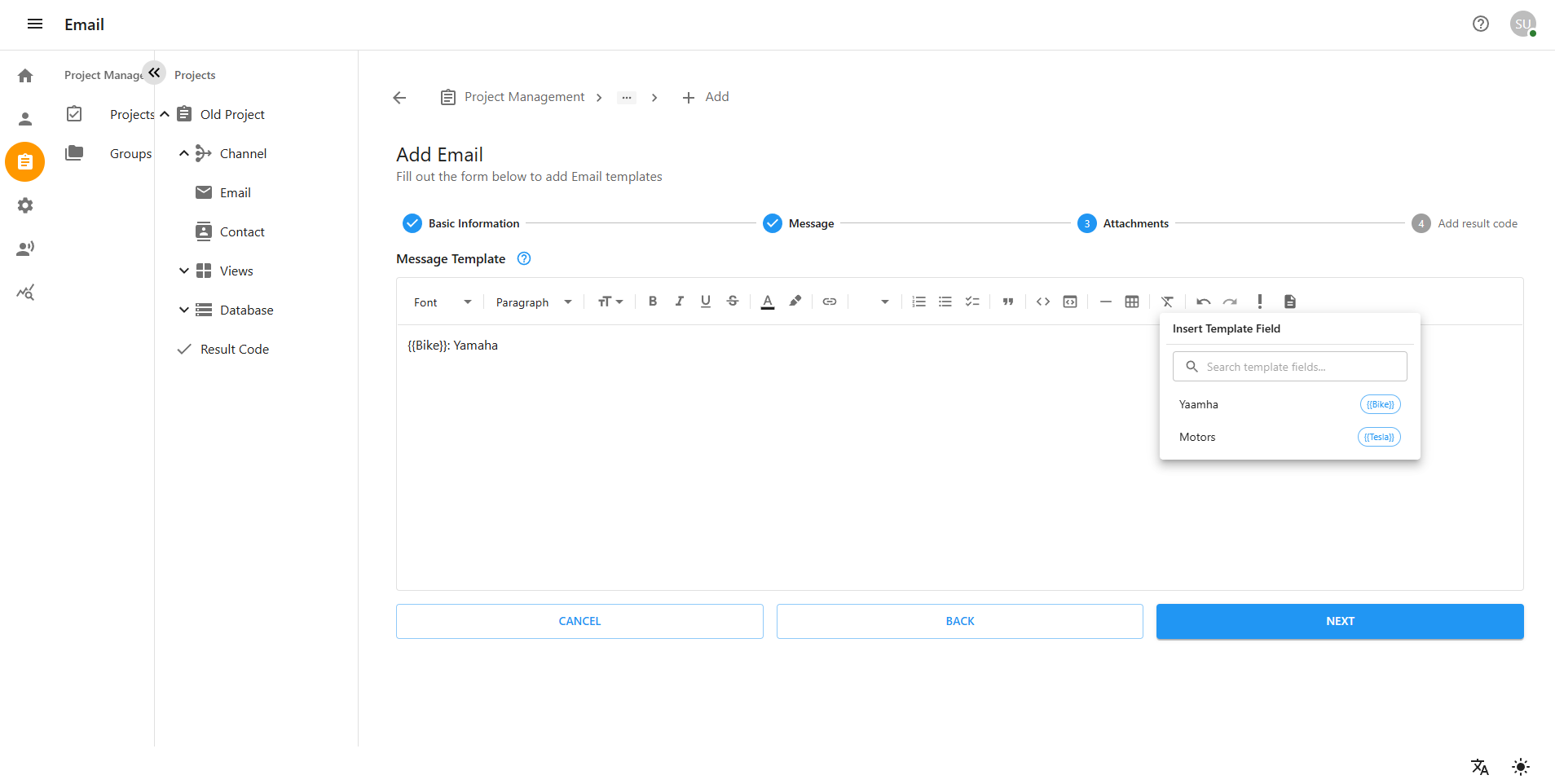Focus the Search template fields box
This screenshot has width=1555, height=784.
coord(1290,367)
